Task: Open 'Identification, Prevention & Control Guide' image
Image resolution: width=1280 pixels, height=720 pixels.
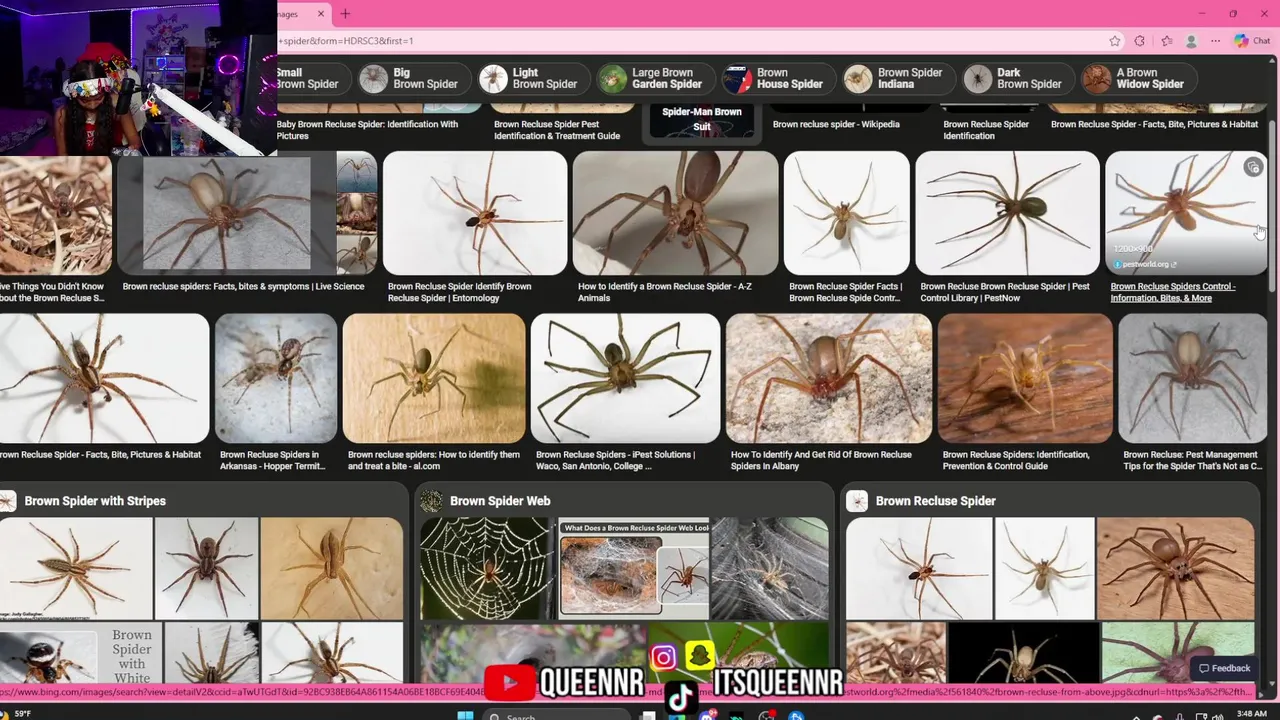Action: click(1025, 378)
